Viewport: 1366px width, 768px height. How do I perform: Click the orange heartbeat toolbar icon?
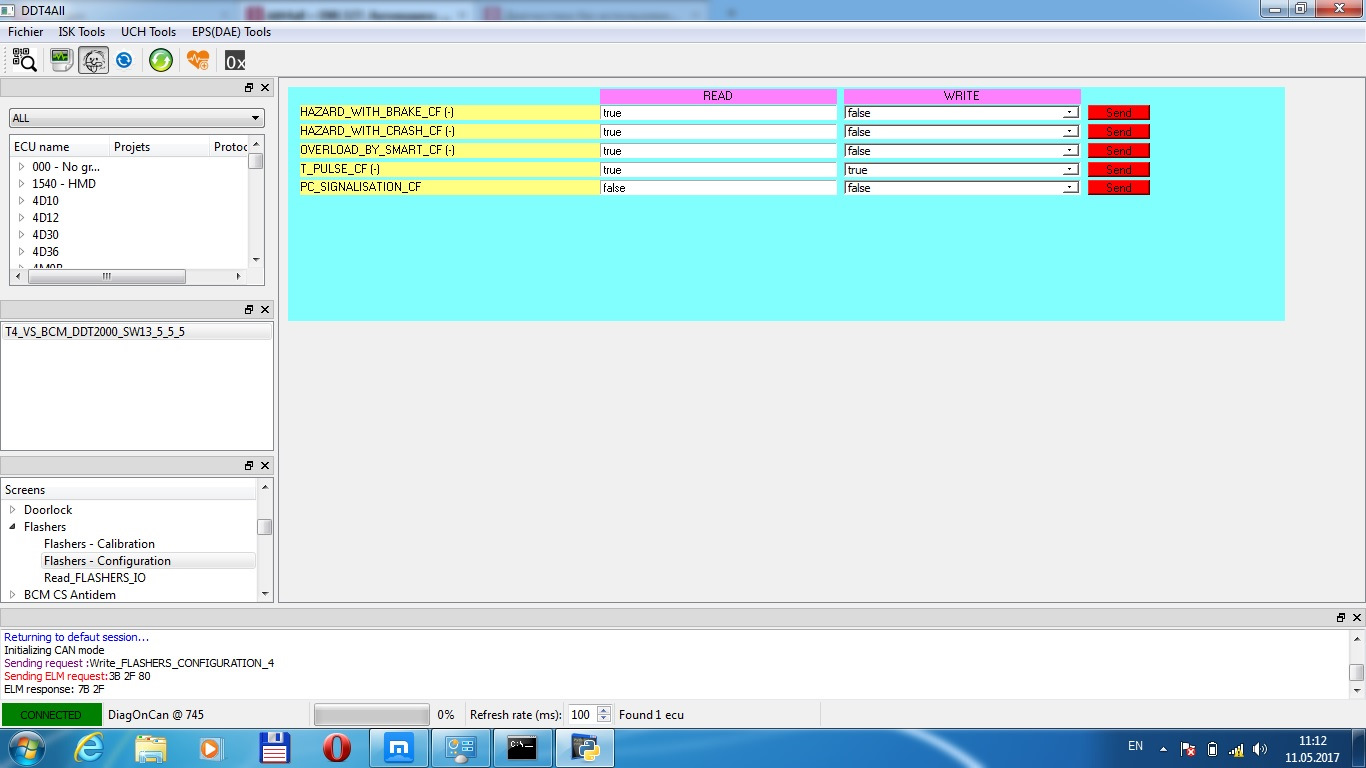click(x=198, y=60)
